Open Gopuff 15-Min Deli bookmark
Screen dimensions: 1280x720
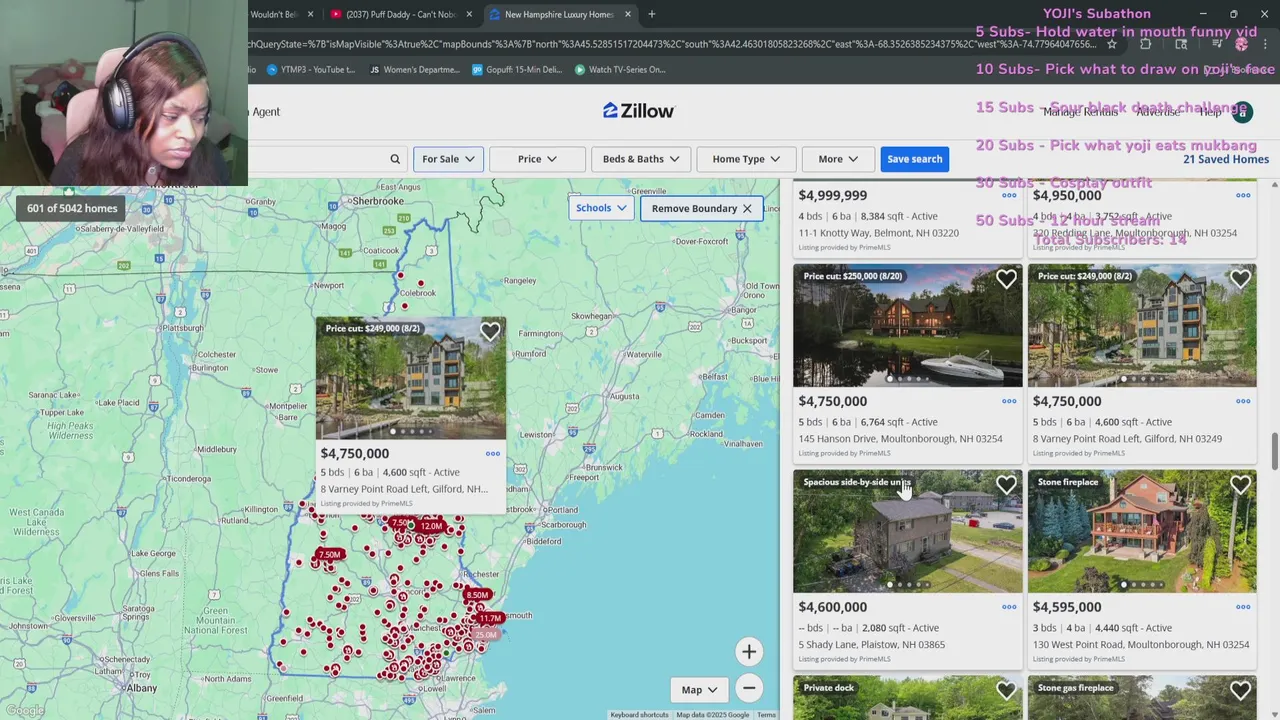pyautogui.click(x=517, y=70)
